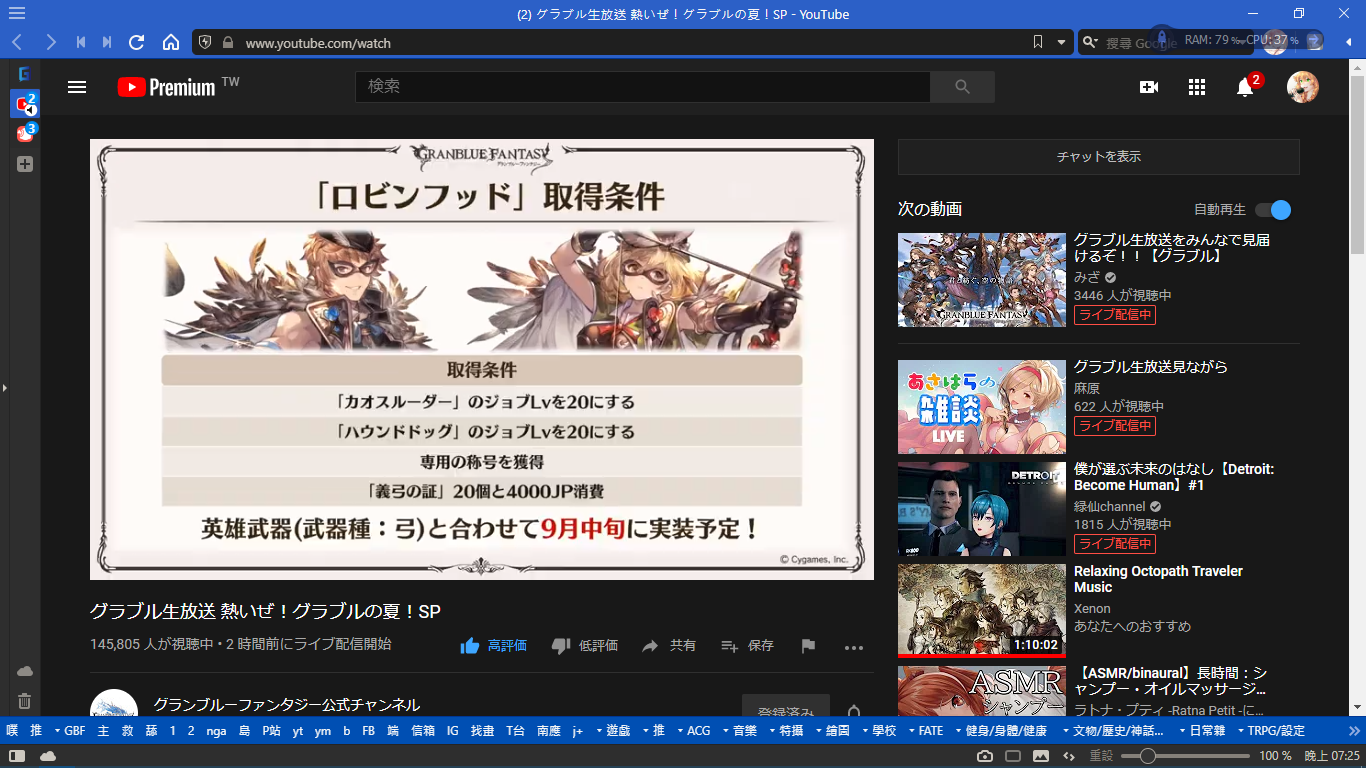Image resolution: width=1366 pixels, height=768 pixels.
Task: Click the Octopath thumbnail's red progress bar
Action: (982, 656)
